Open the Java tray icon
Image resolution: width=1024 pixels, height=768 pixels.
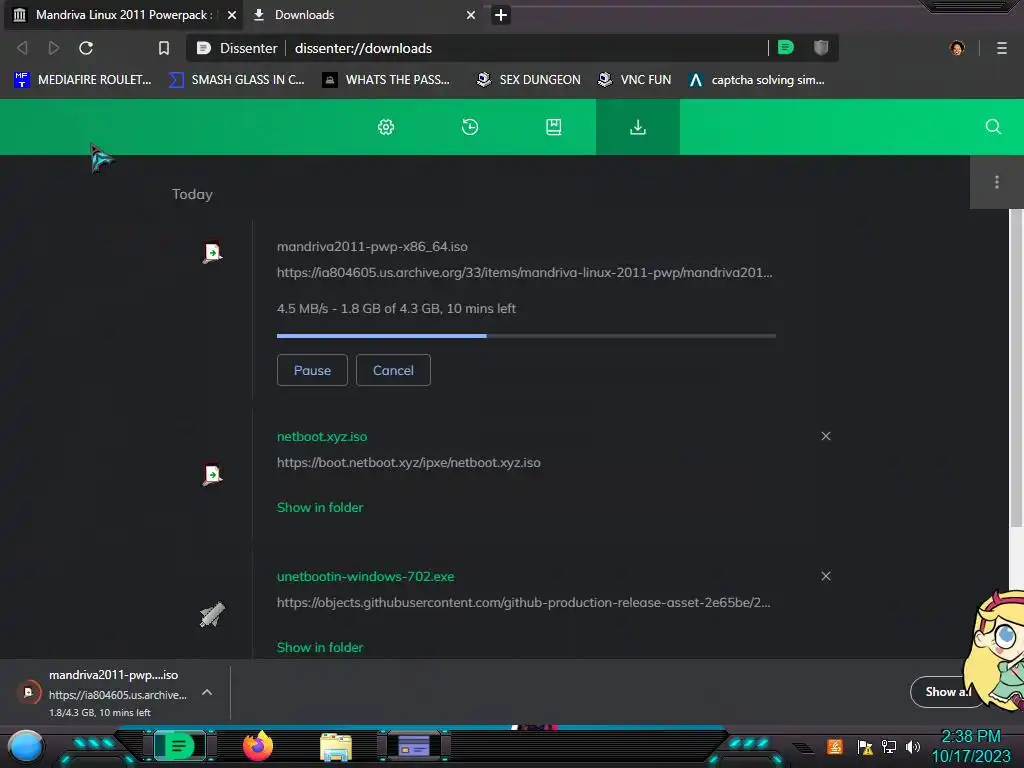(835, 746)
